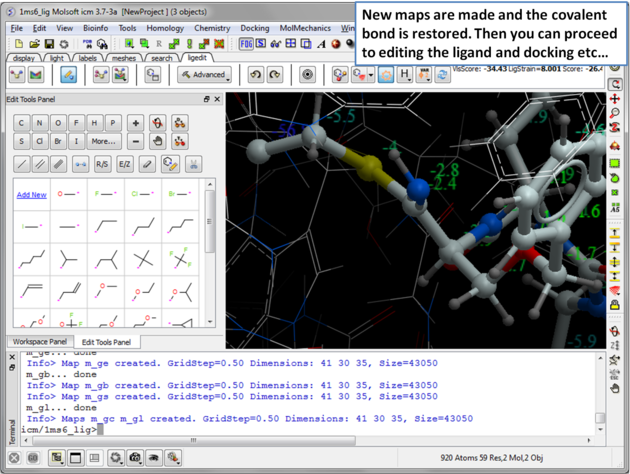
Task: Click the Add New fragment link
Action: pos(32,195)
